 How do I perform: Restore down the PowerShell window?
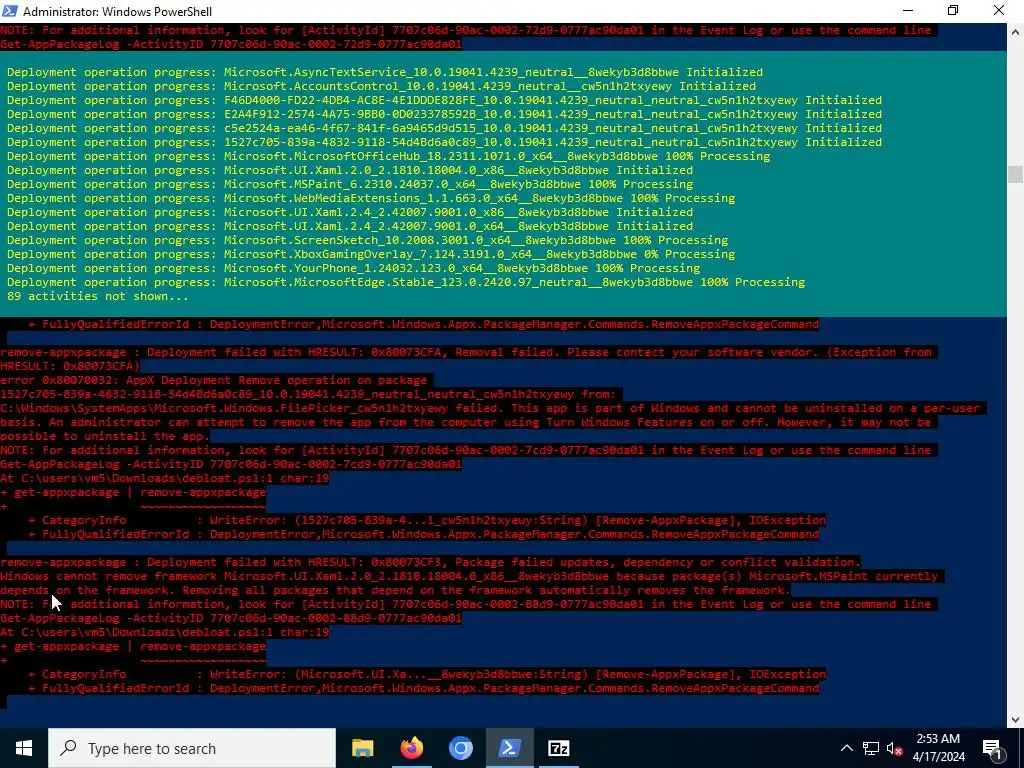953,11
